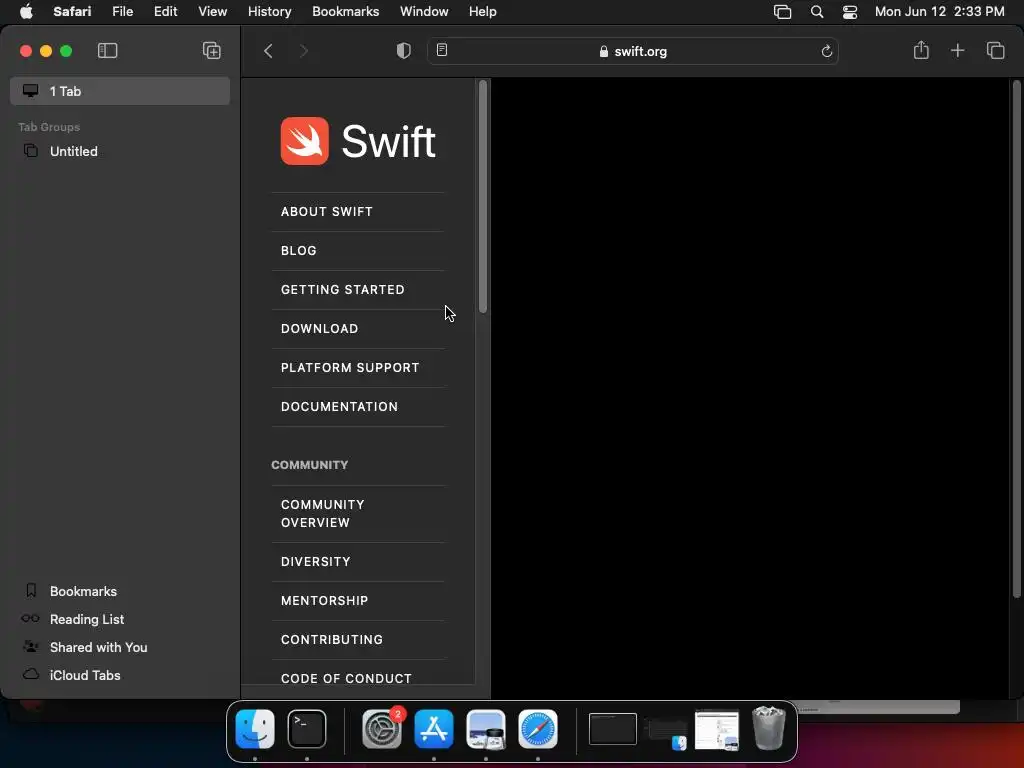1024x768 pixels.
Task: Click the screen mirroring menu bar icon
Action: pos(782,12)
